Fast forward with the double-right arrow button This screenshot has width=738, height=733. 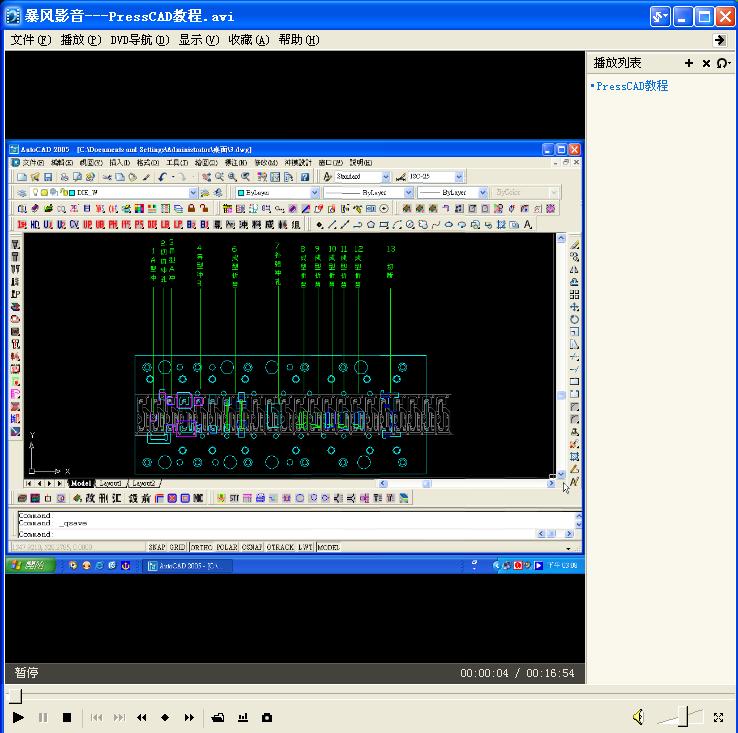189,717
